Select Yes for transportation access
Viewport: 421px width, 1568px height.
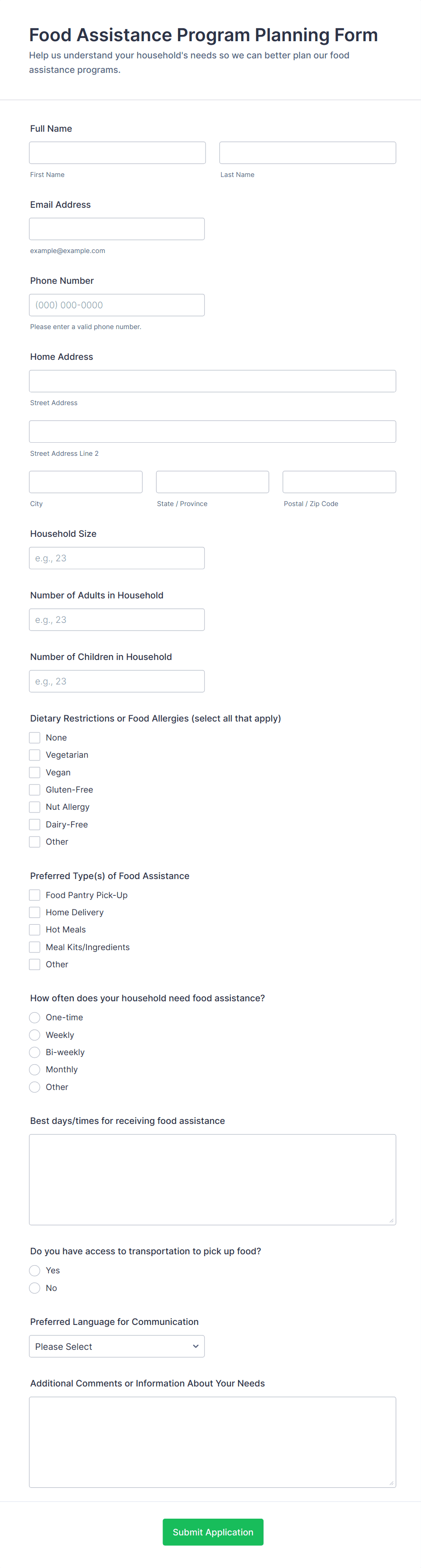[x=35, y=1270]
